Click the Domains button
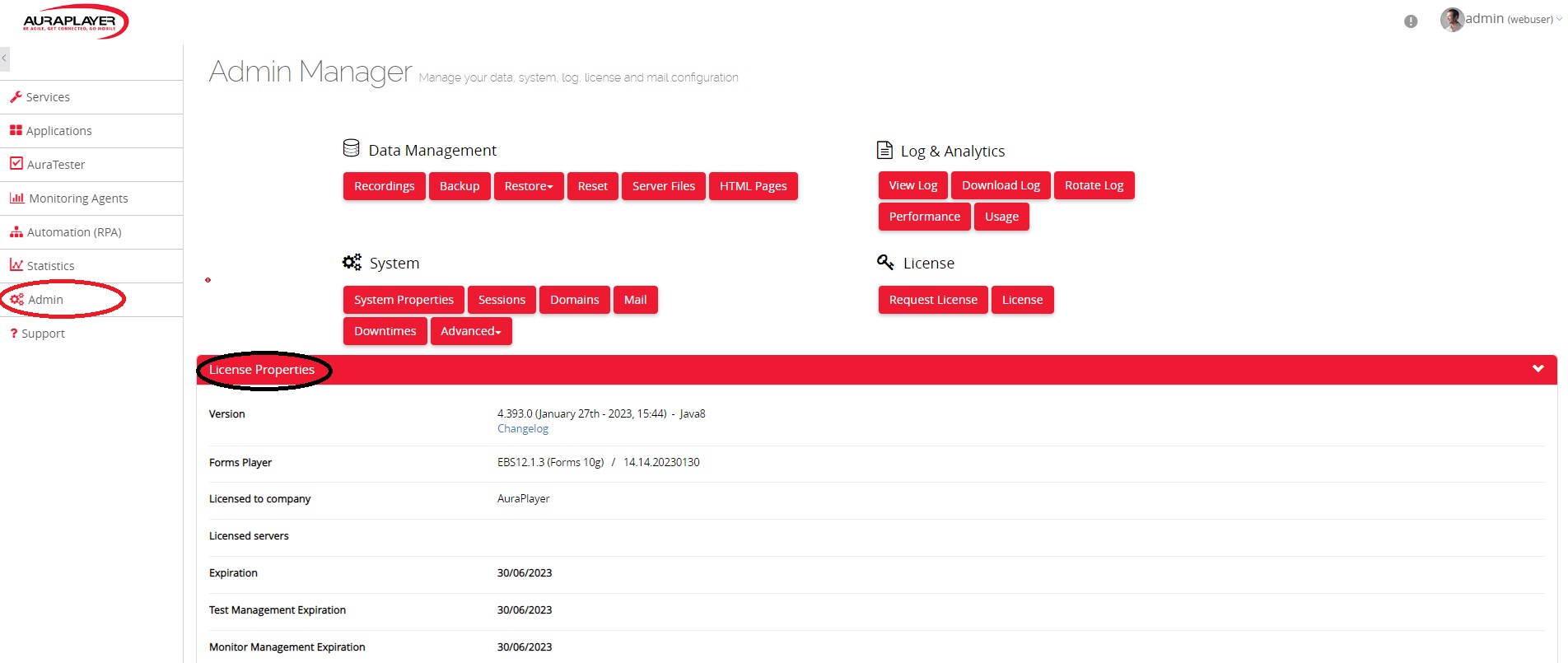 575,300
